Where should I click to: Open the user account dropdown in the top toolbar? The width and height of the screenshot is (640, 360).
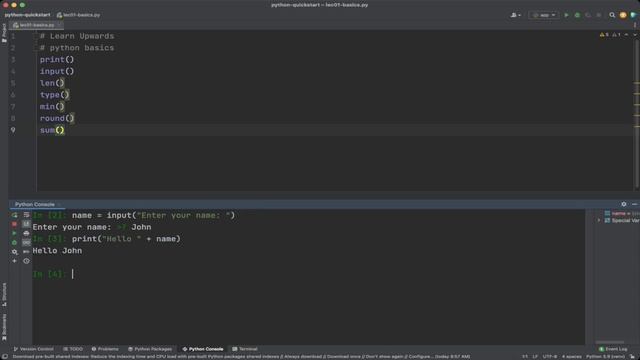pyautogui.click(x=516, y=15)
